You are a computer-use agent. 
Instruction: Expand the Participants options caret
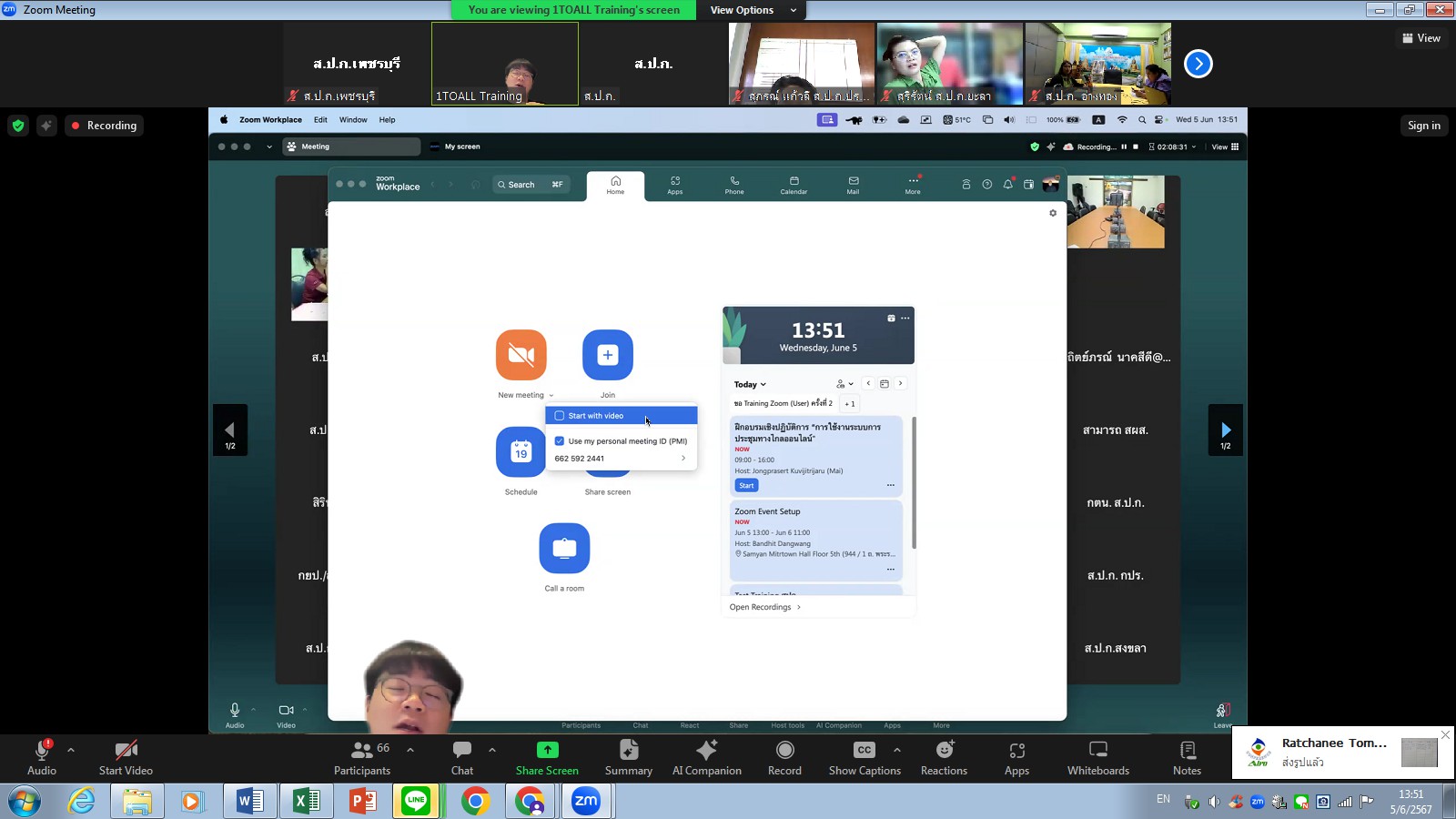pos(410,750)
